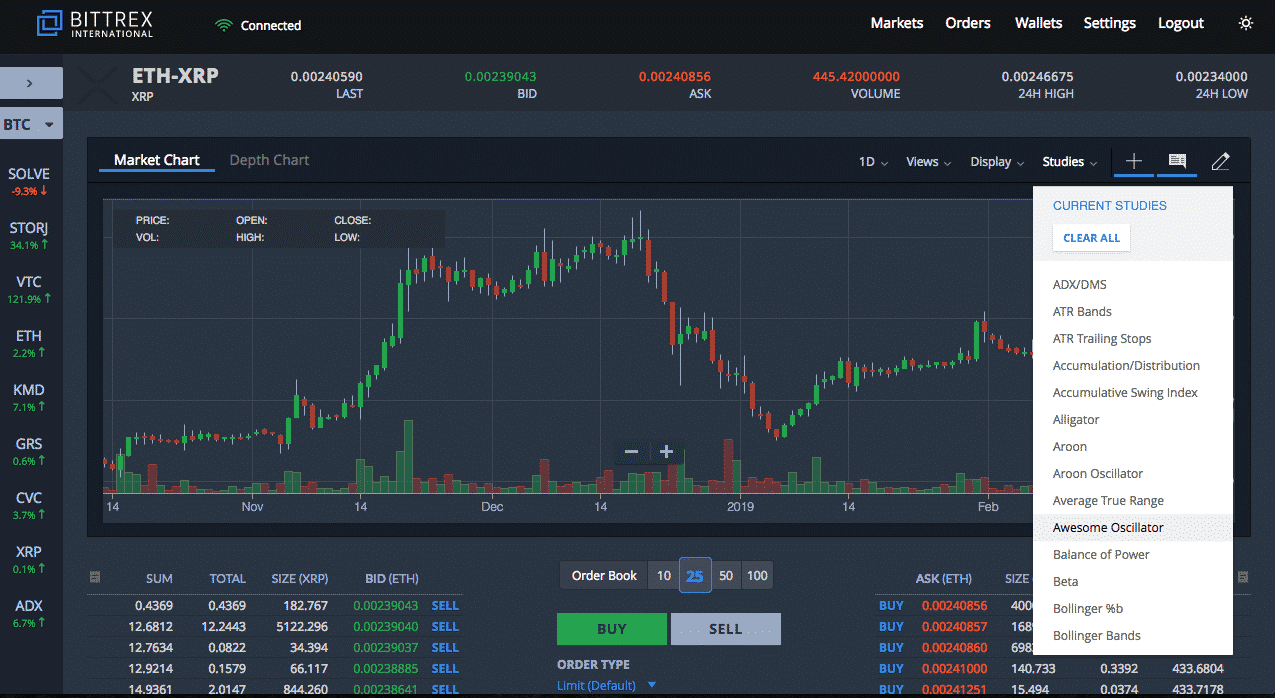Set order book depth to 10
The height and width of the screenshot is (698, 1275).
click(x=664, y=576)
